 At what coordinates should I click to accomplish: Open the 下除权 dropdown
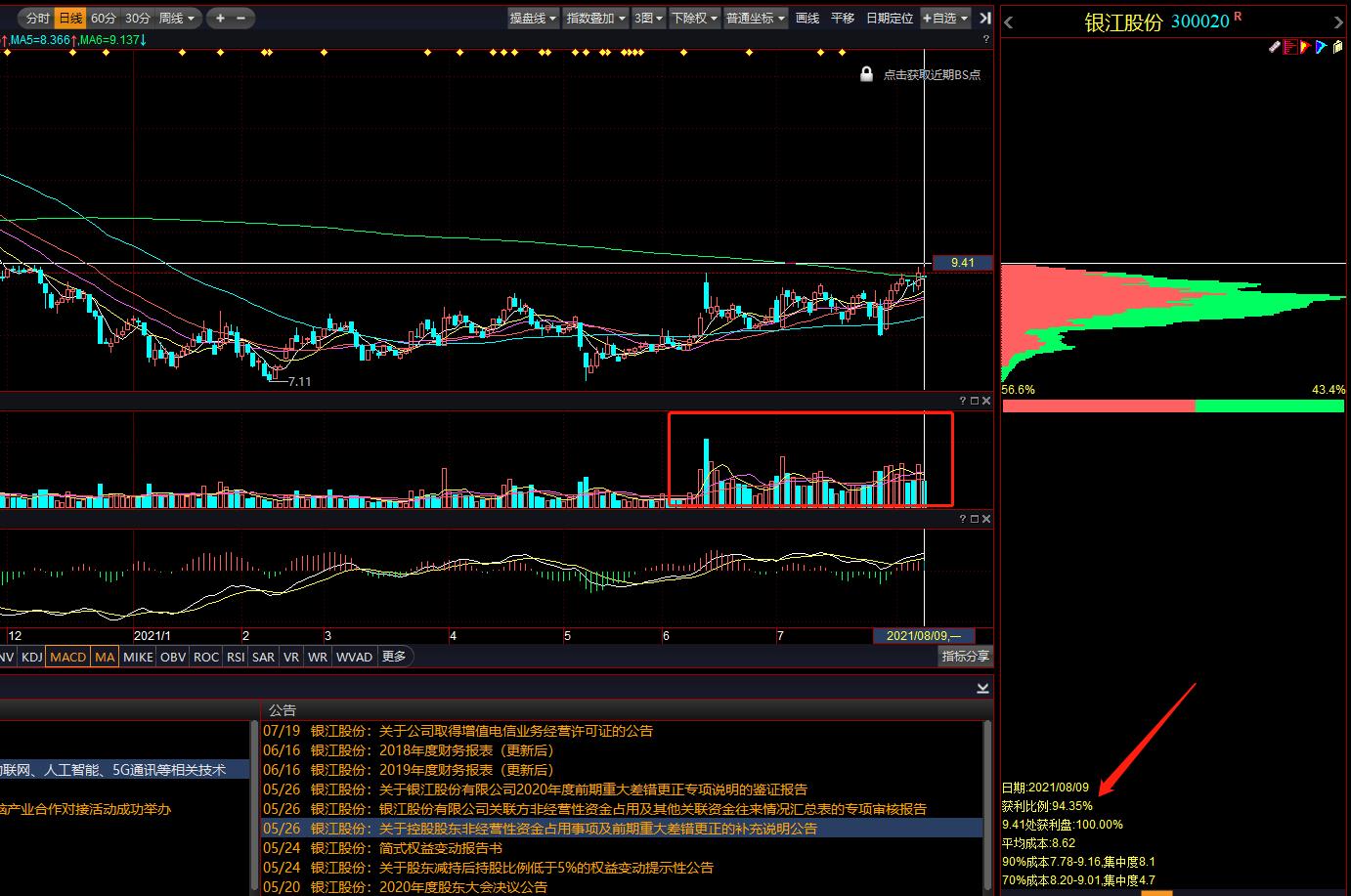click(694, 18)
